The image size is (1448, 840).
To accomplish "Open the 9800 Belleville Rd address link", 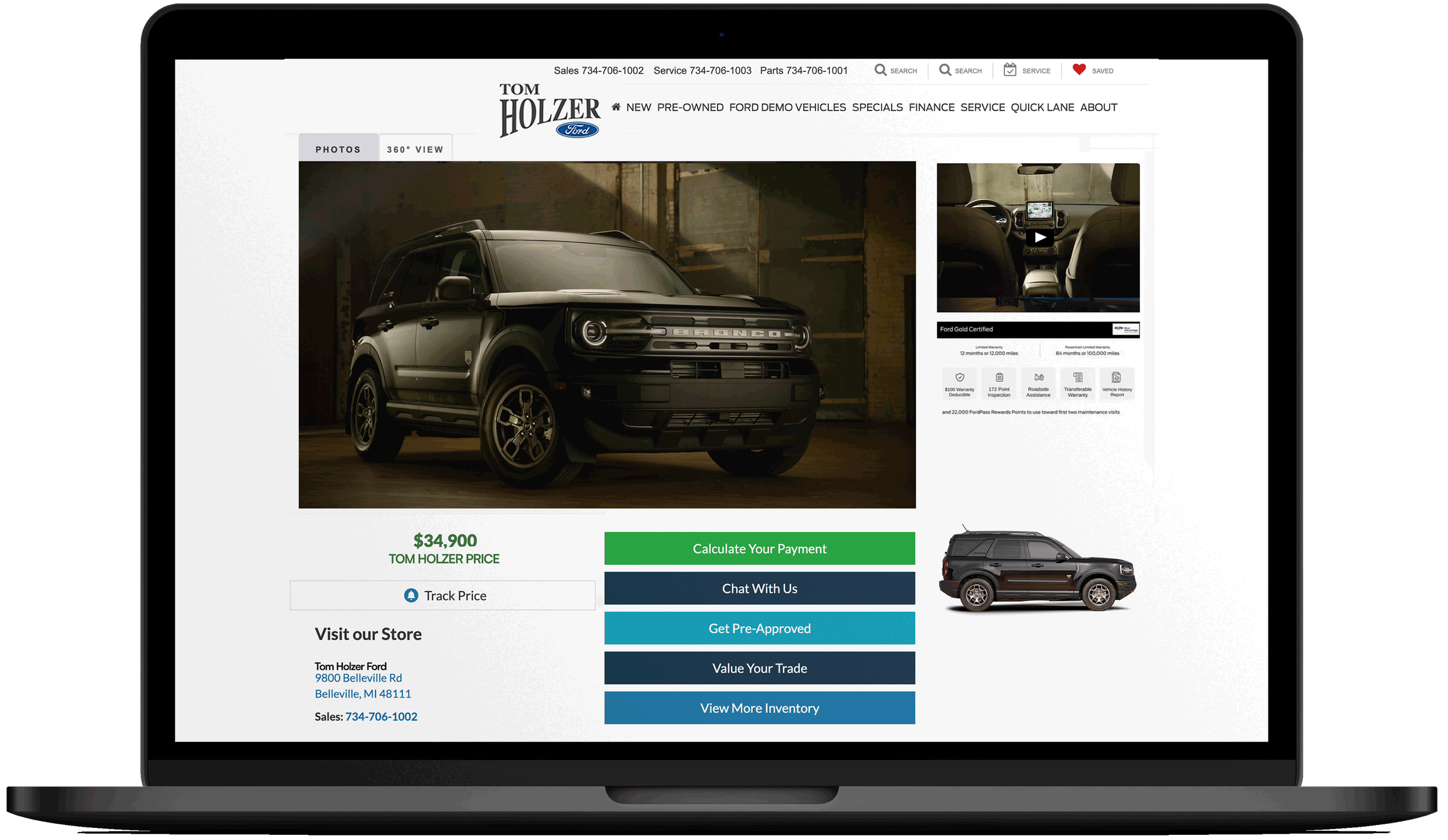I will (358, 678).
